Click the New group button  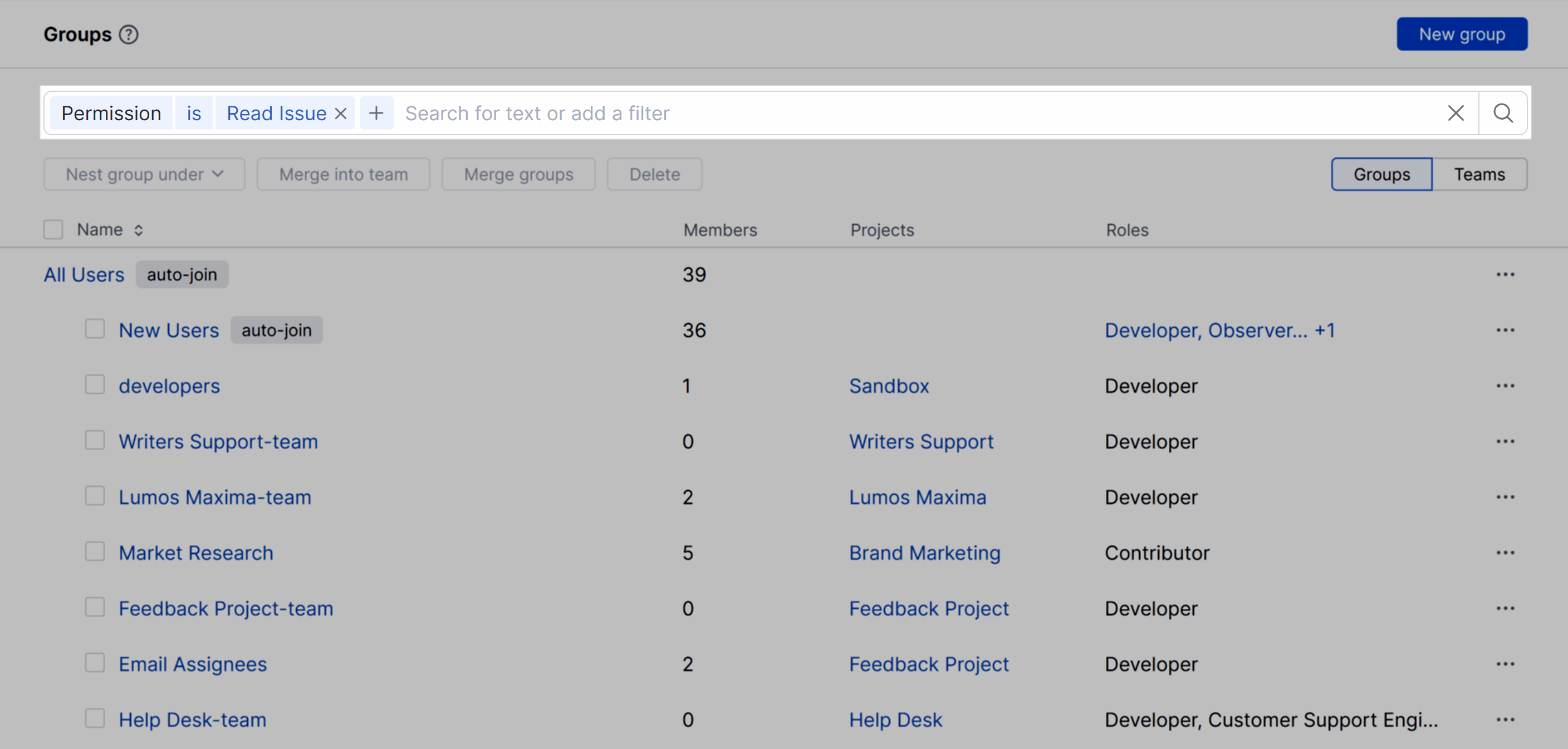pyautogui.click(x=1462, y=34)
